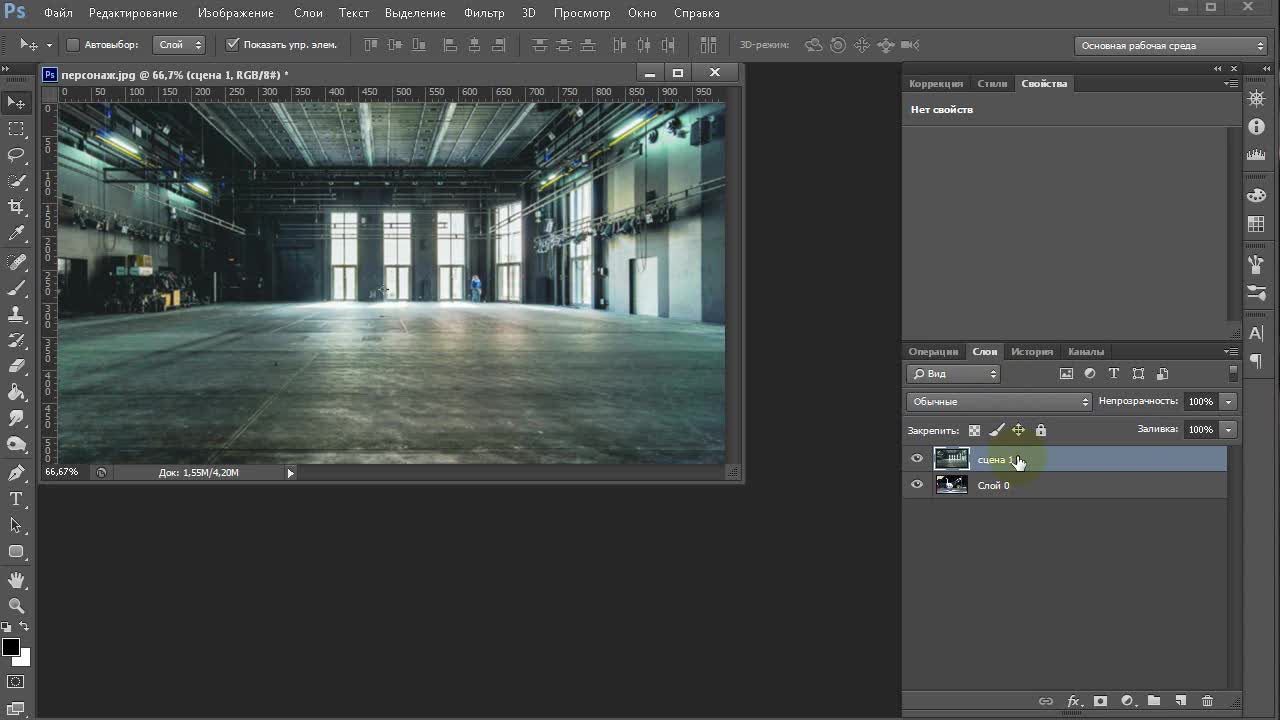Screen dimensions: 1280x720
Task: Toggle the layer filter switch
Action: pyautogui.click(x=1233, y=373)
